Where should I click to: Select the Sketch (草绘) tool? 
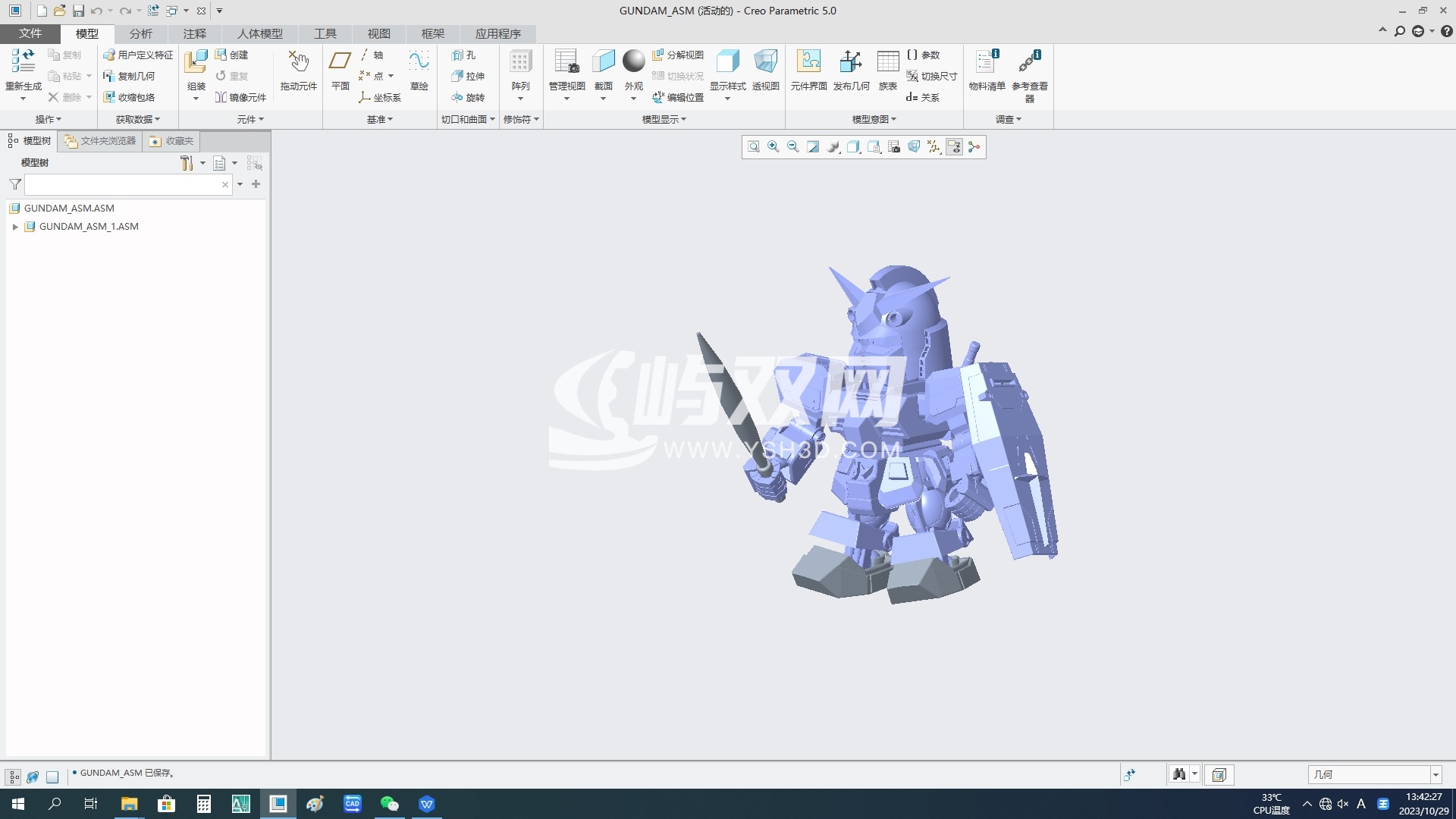(x=419, y=70)
